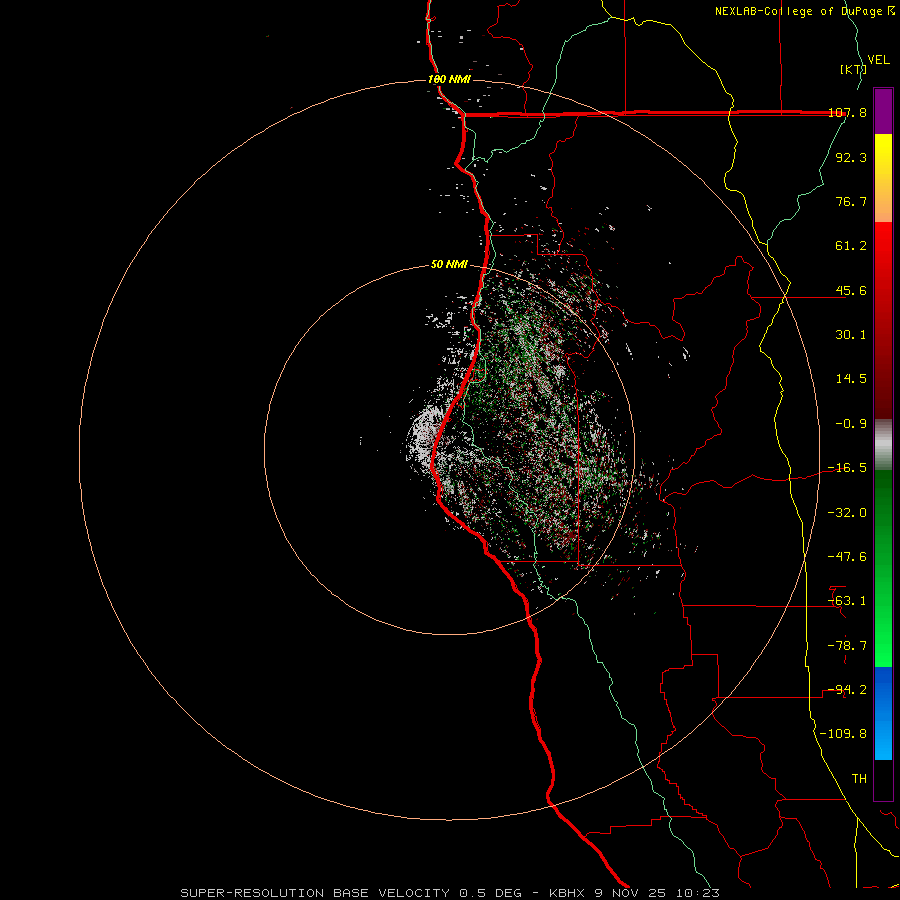Select the 76.7 legend value
The height and width of the screenshot is (900, 900).
pos(851,201)
